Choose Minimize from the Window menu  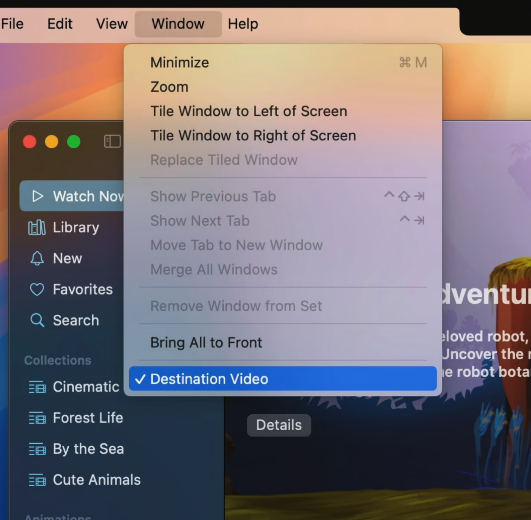point(283,63)
